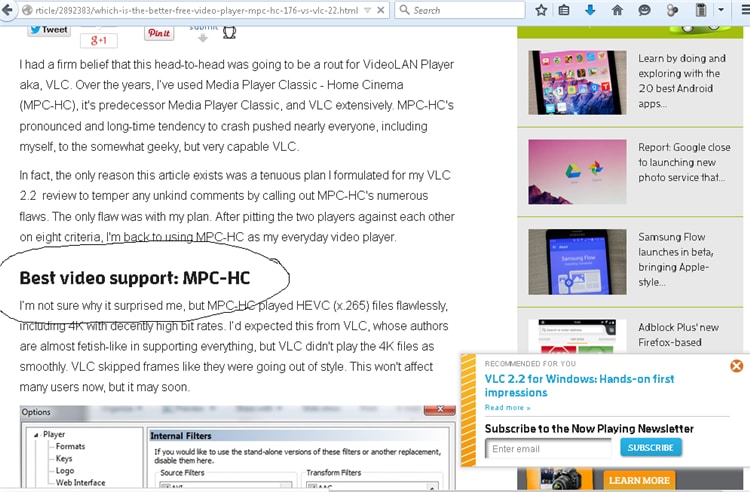The image size is (750, 492).
Task: Go to the Home page icon
Action: coord(617,10)
